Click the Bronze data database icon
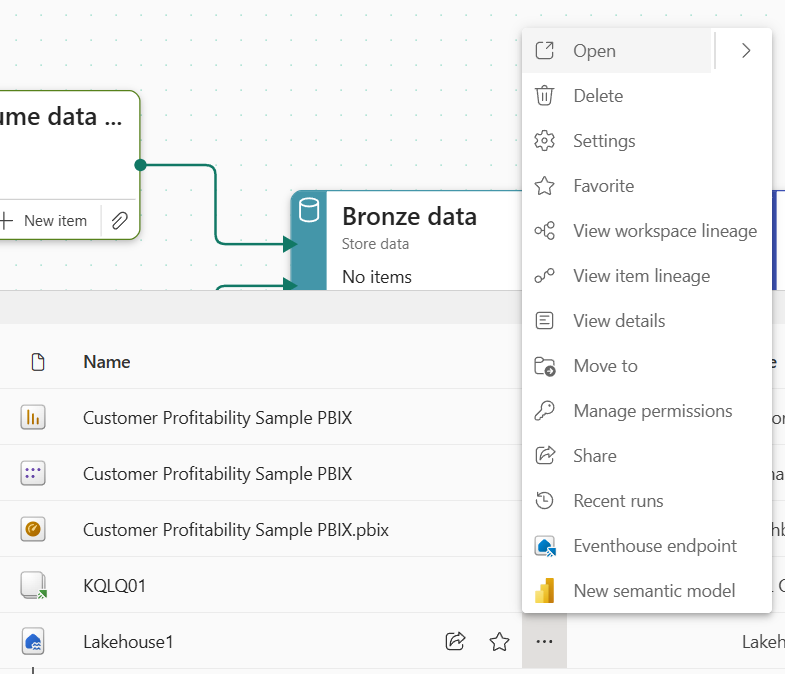The image size is (785, 674). 310,211
